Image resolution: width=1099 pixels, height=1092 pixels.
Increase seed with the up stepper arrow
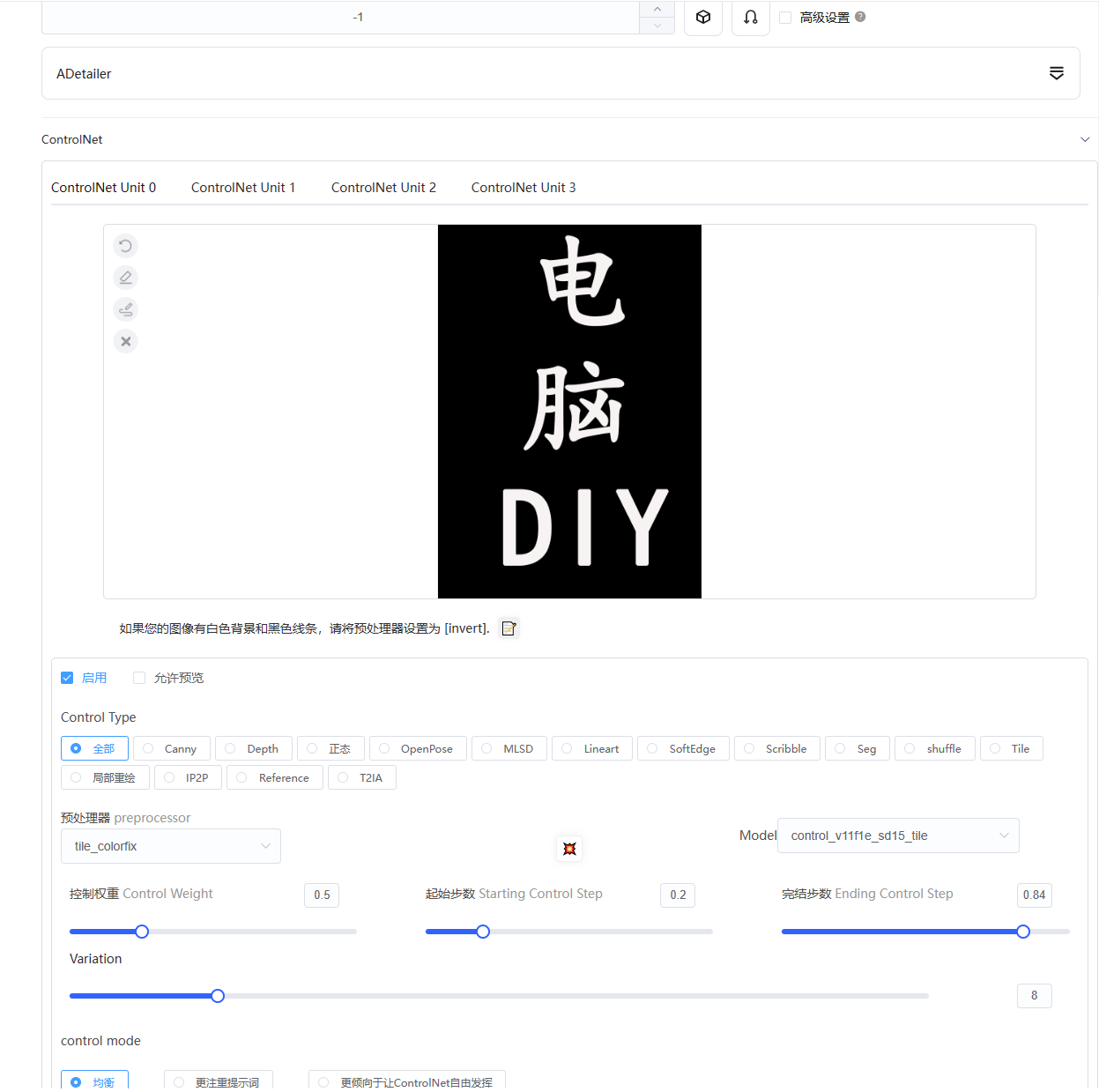point(657,9)
